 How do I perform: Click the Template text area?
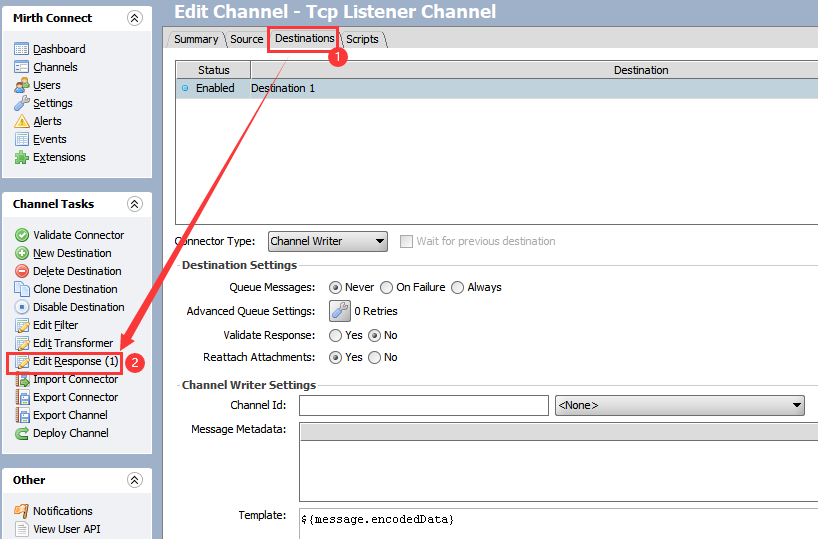click(x=559, y=524)
